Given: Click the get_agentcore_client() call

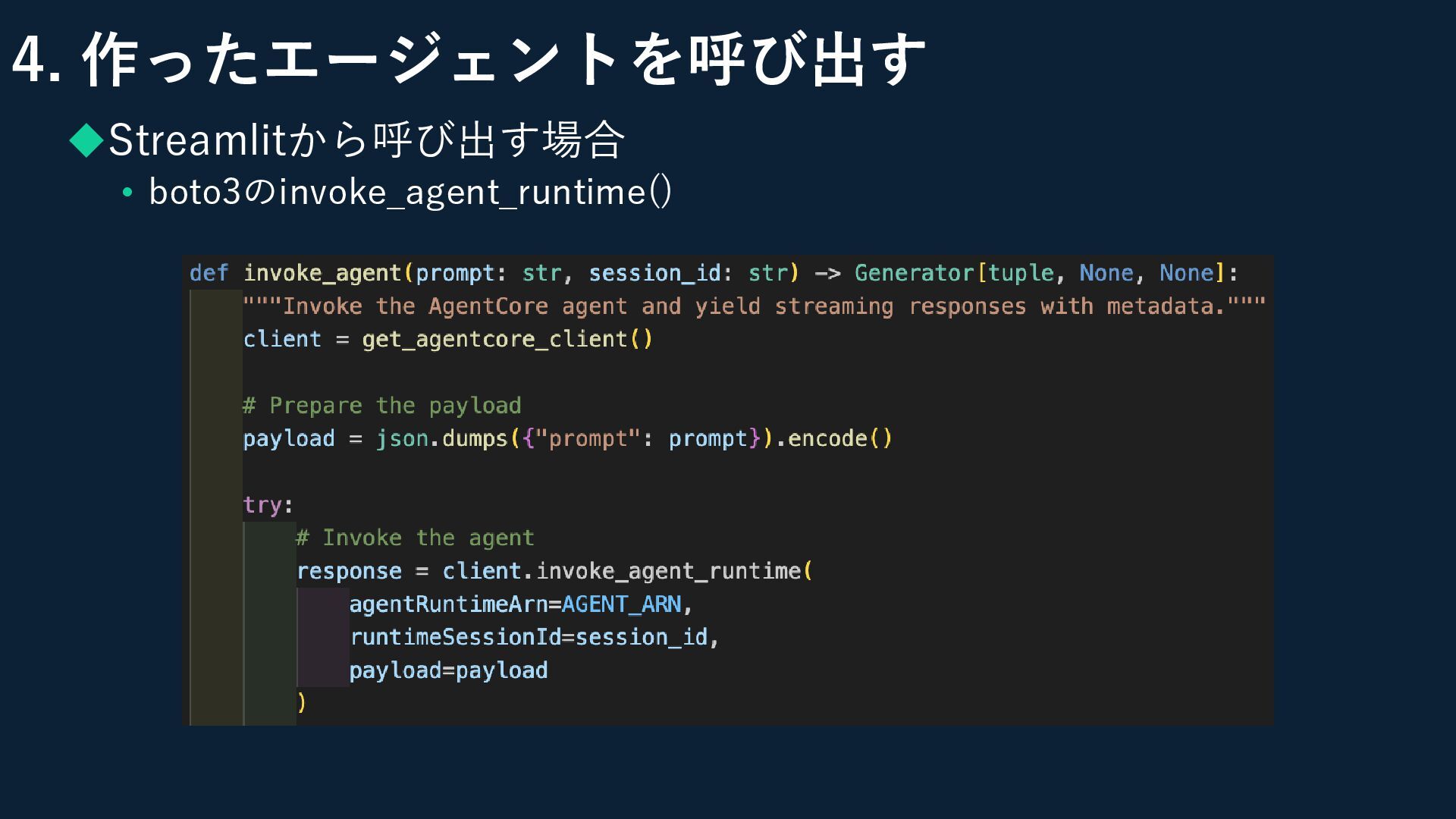Looking at the screenshot, I should click(x=507, y=340).
